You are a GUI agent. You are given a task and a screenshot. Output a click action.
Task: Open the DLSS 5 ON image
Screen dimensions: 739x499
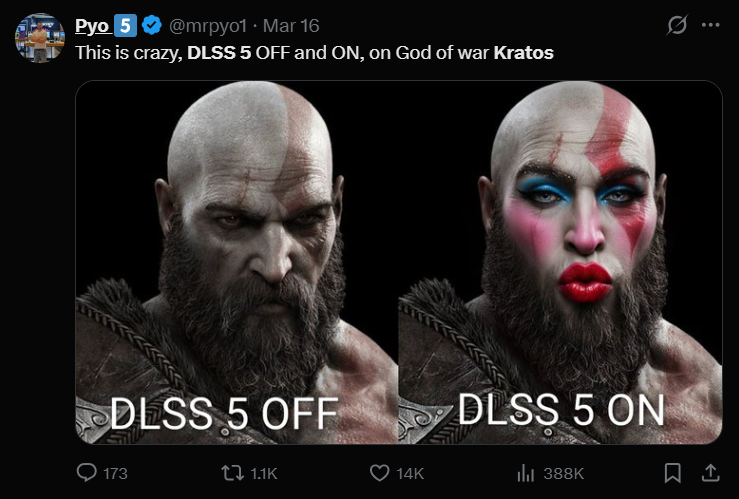pos(560,262)
